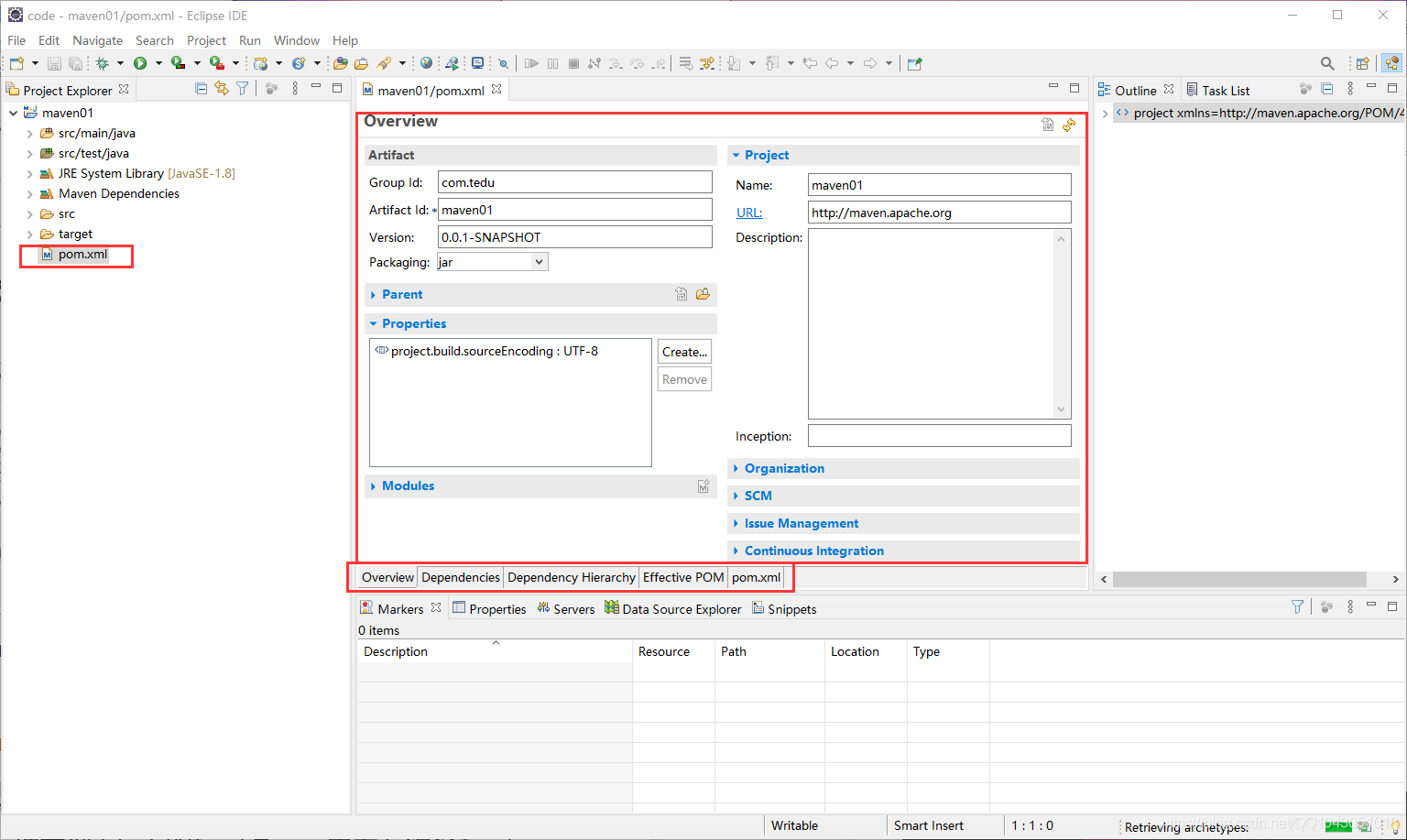Screen dimensions: 1407x840
Task: Open the Run button dropdown arrow
Action: (x=158, y=63)
